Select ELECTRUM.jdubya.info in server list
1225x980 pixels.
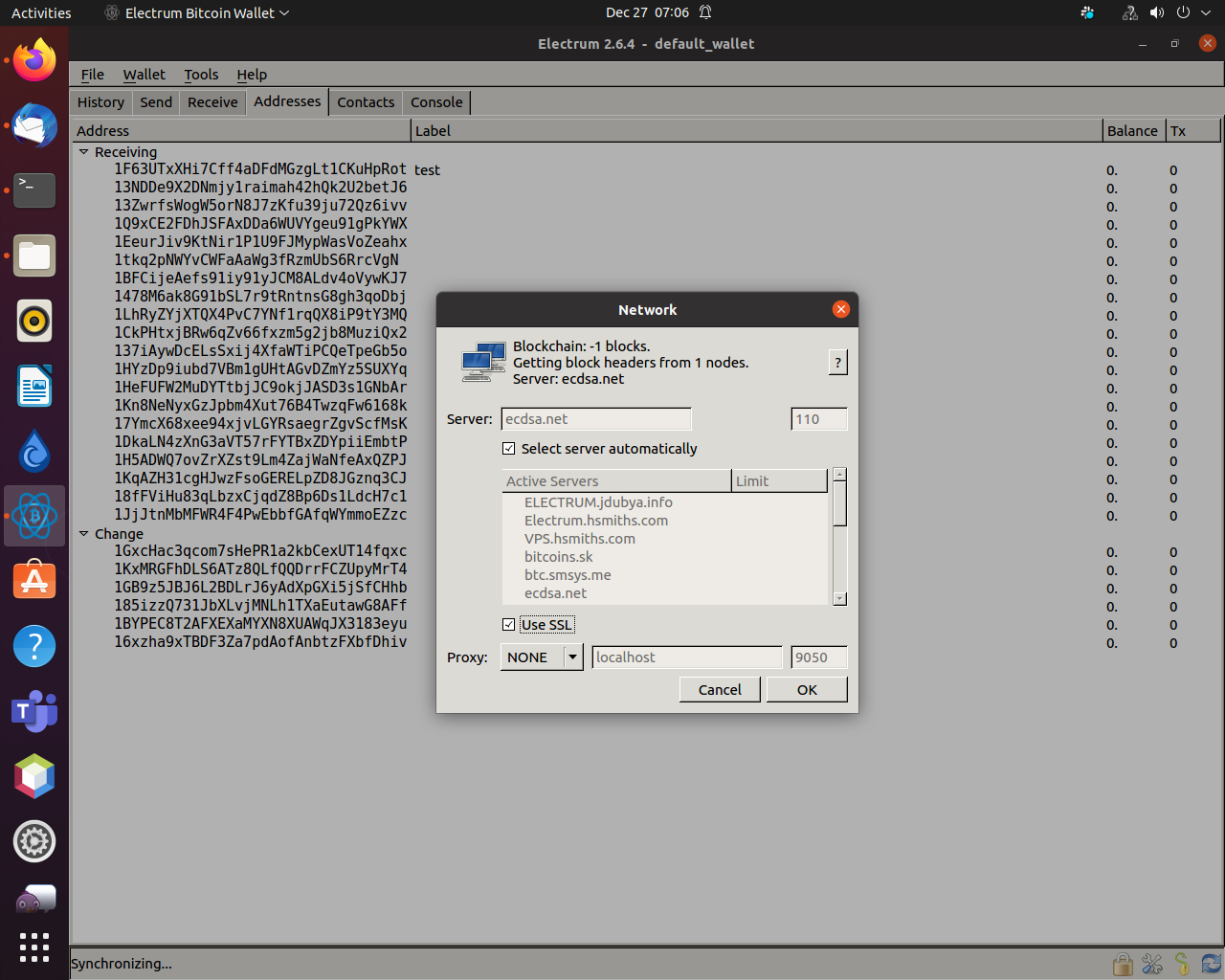click(x=598, y=502)
